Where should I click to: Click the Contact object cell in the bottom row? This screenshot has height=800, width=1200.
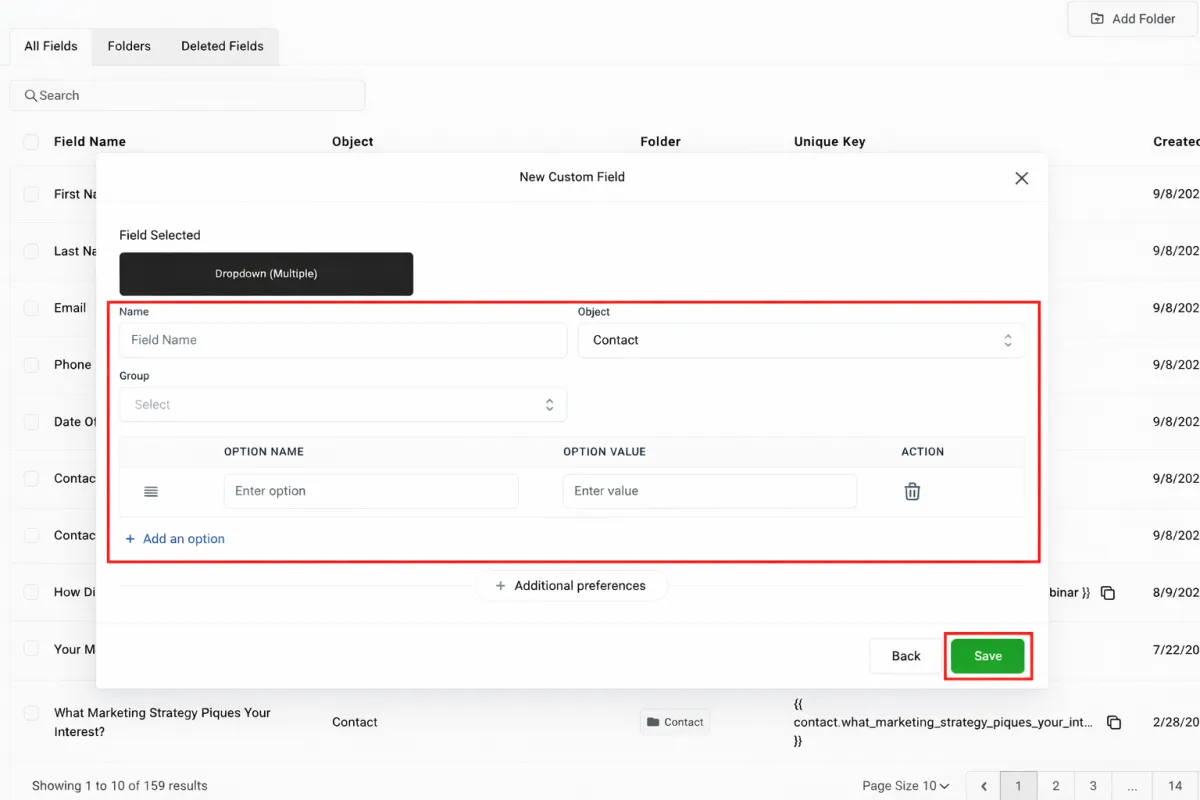pyautogui.click(x=355, y=722)
